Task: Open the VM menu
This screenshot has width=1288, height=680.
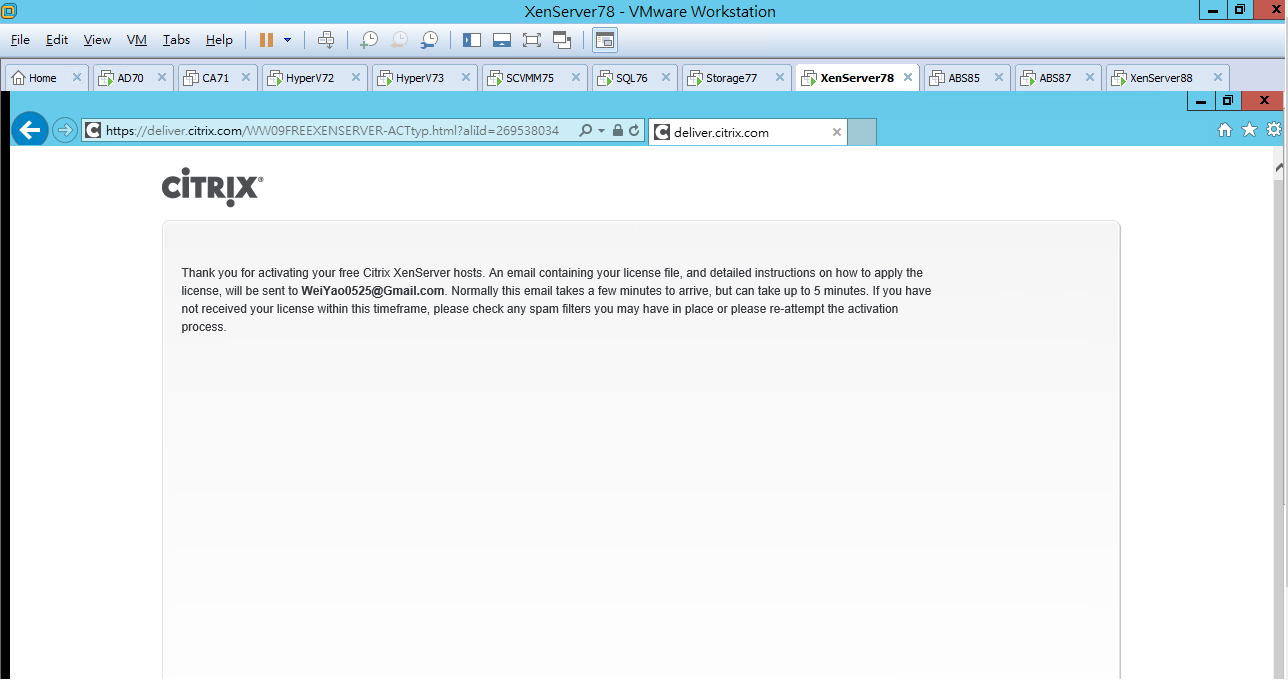Action: [x=137, y=40]
